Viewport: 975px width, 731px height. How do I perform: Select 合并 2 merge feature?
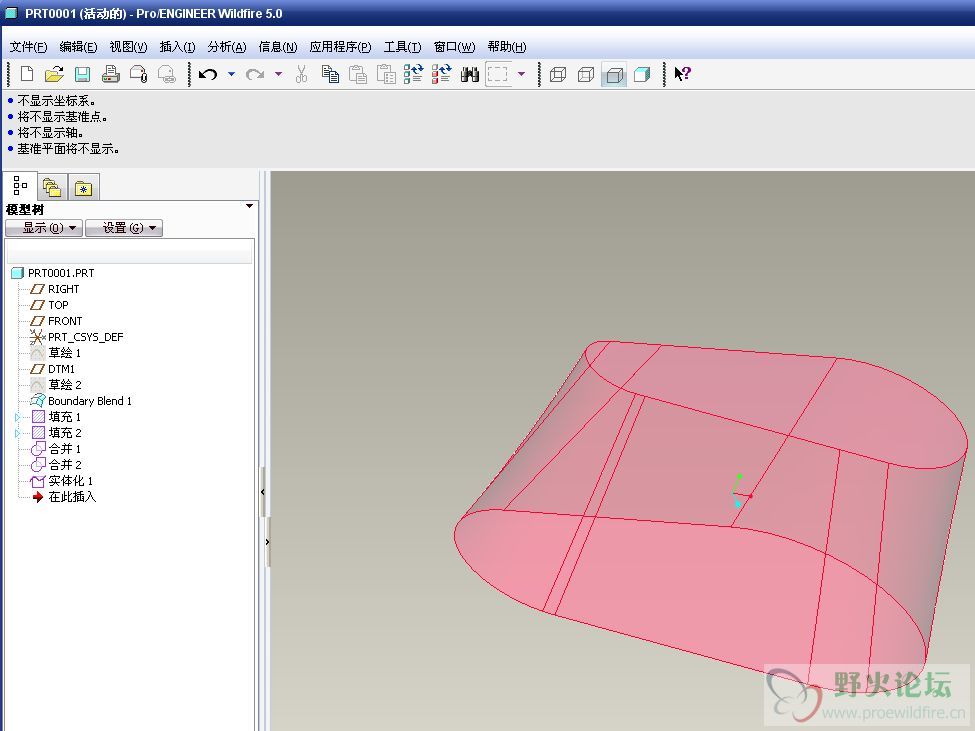tap(65, 465)
